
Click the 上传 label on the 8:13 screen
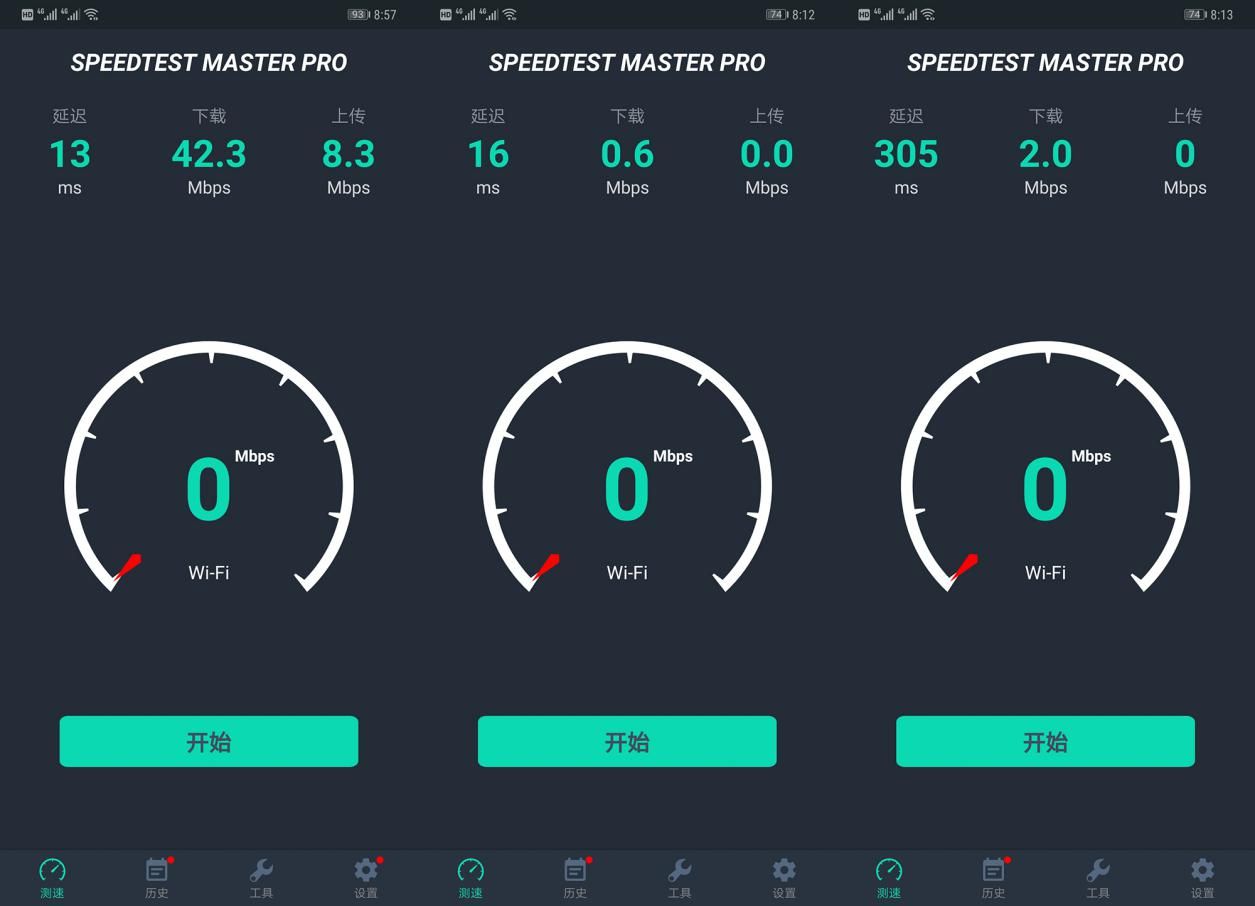(x=1185, y=116)
